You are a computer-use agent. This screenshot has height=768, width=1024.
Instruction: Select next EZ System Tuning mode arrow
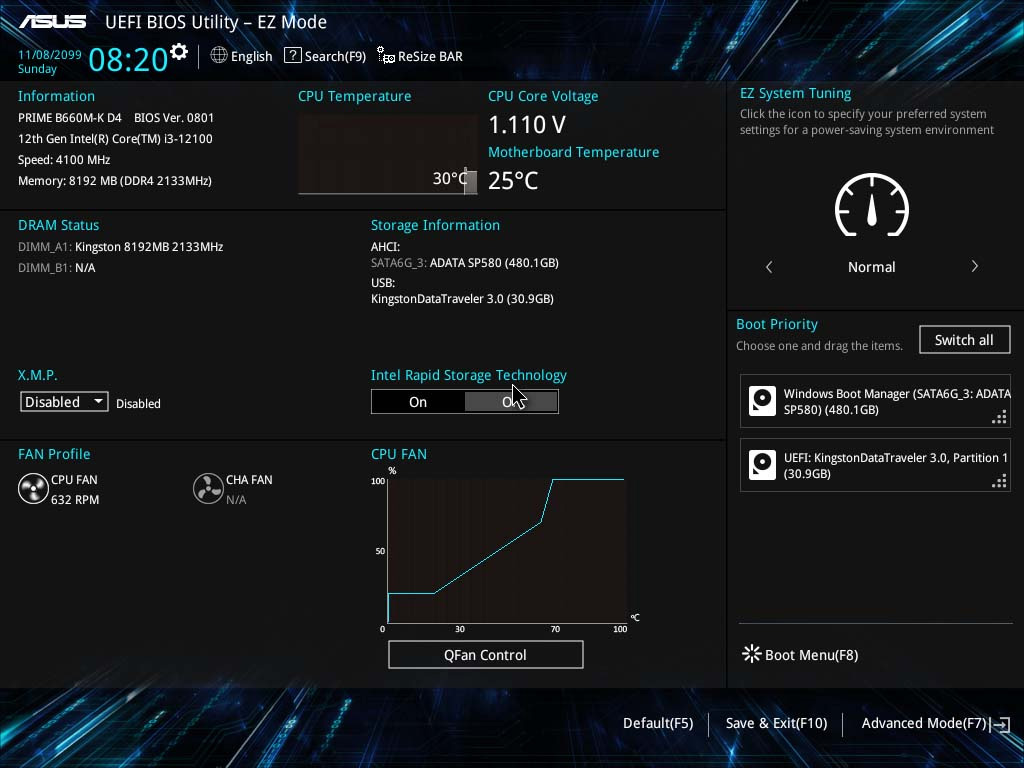point(974,266)
